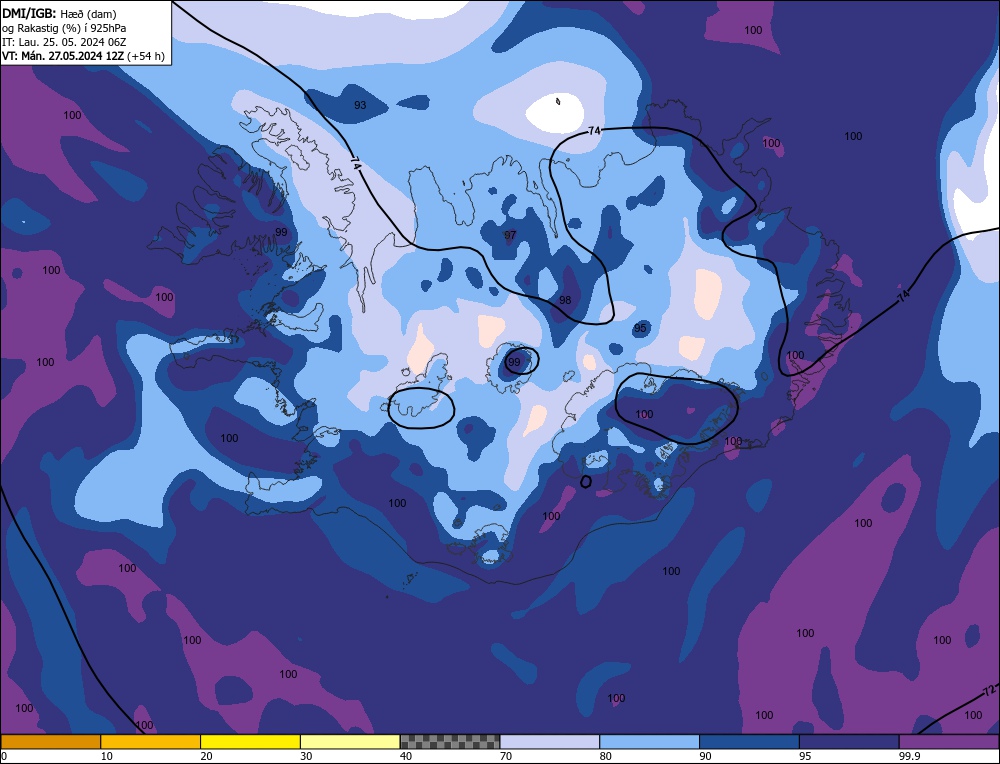Click the orange 10–20 legend swatch

151,741
